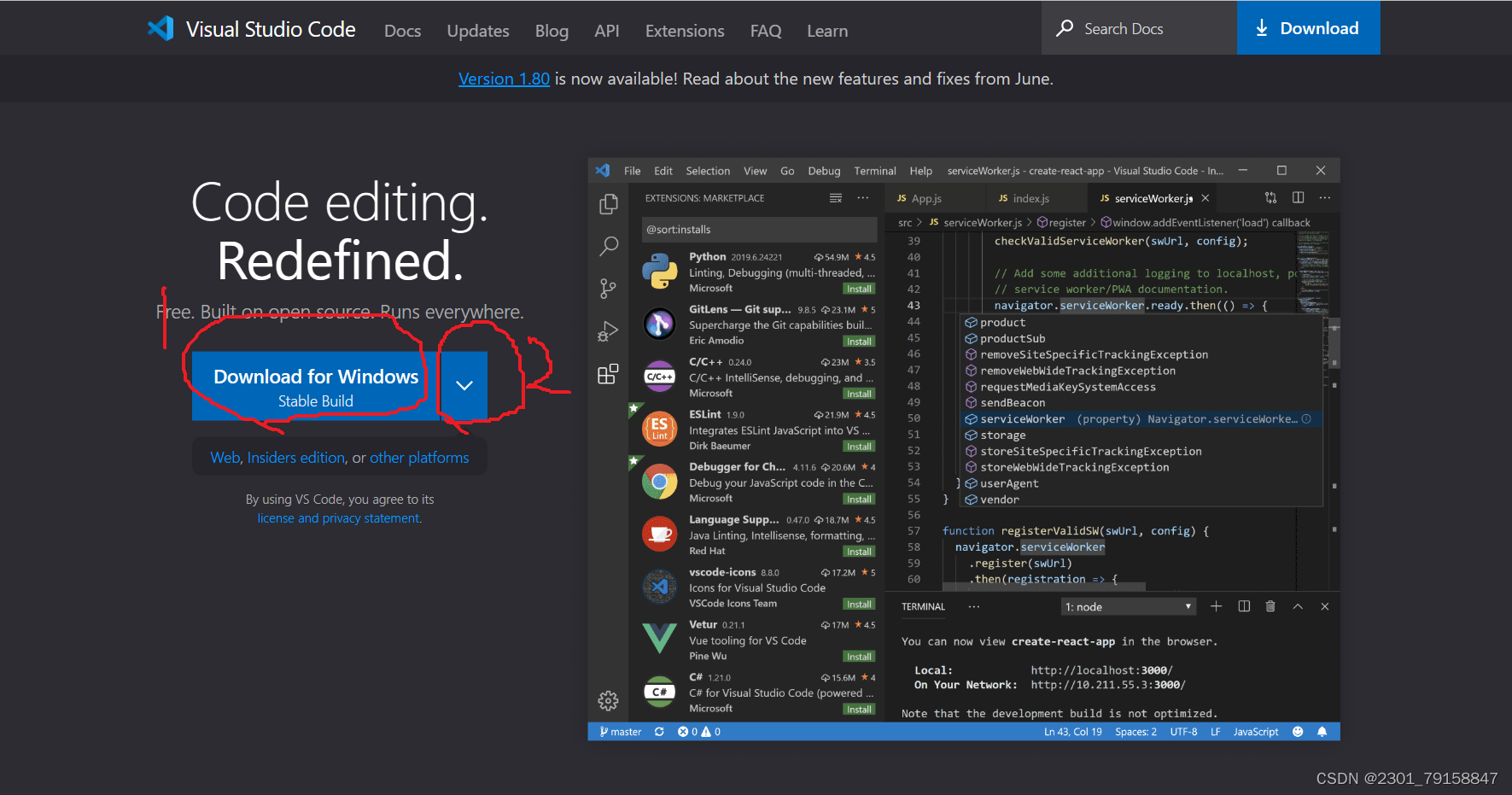
Task: Open Source Control icon in activity bar
Action: coord(609,289)
